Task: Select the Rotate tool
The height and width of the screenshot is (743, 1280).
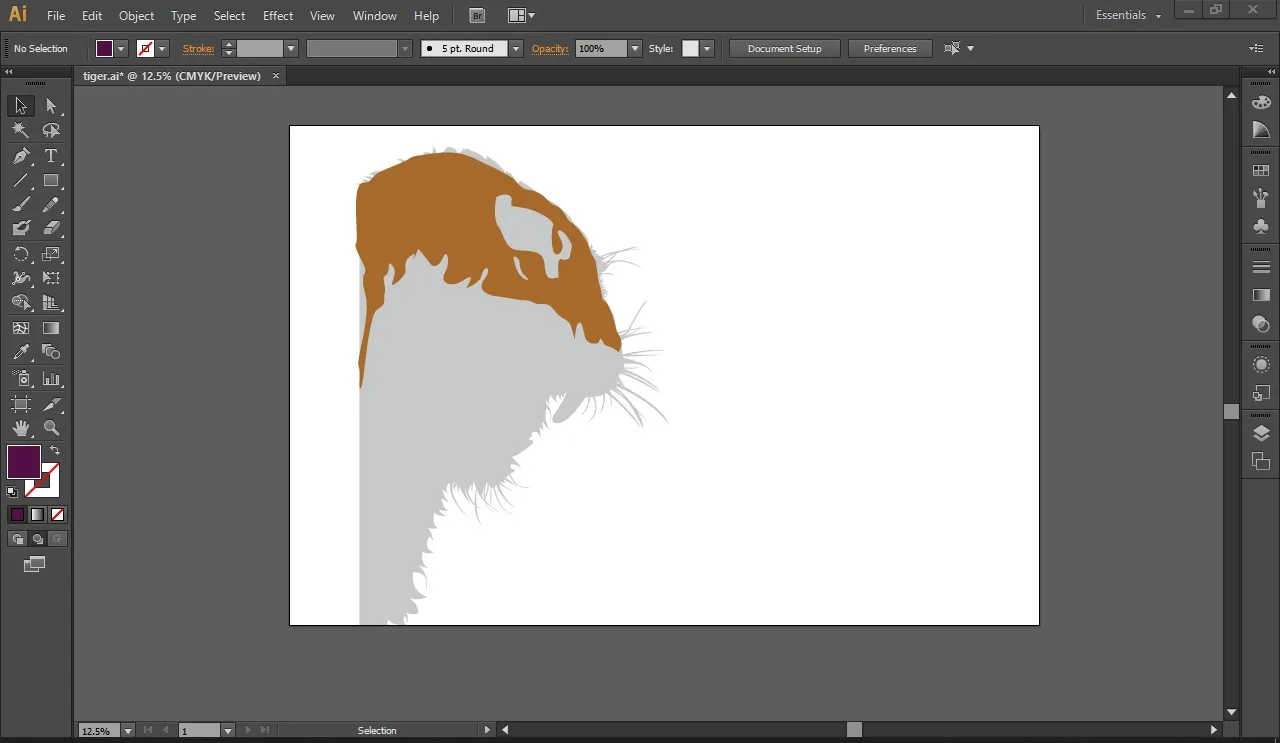Action: click(x=21, y=254)
